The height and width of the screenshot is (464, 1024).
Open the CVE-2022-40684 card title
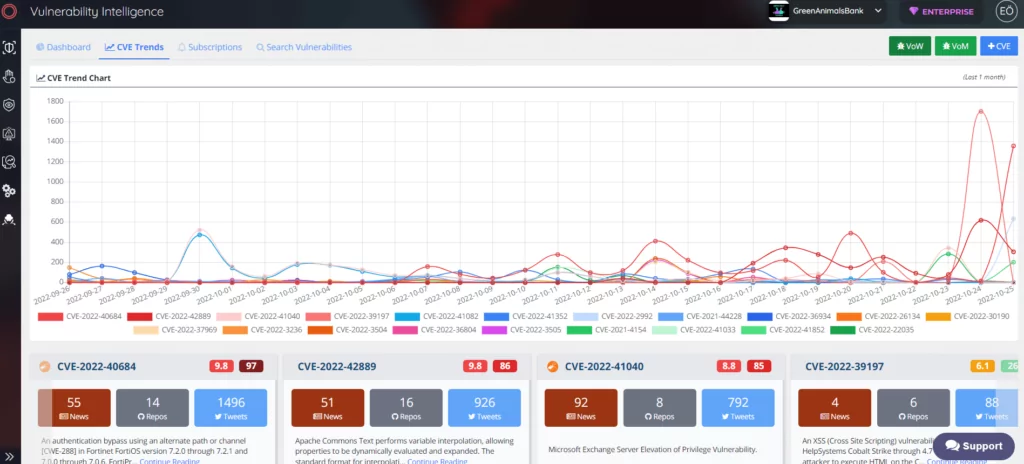tap(97, 367)
